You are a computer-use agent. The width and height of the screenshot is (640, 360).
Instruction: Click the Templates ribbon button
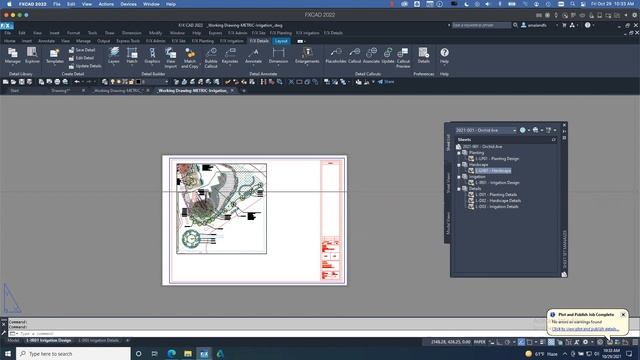[x=55, y=56]
